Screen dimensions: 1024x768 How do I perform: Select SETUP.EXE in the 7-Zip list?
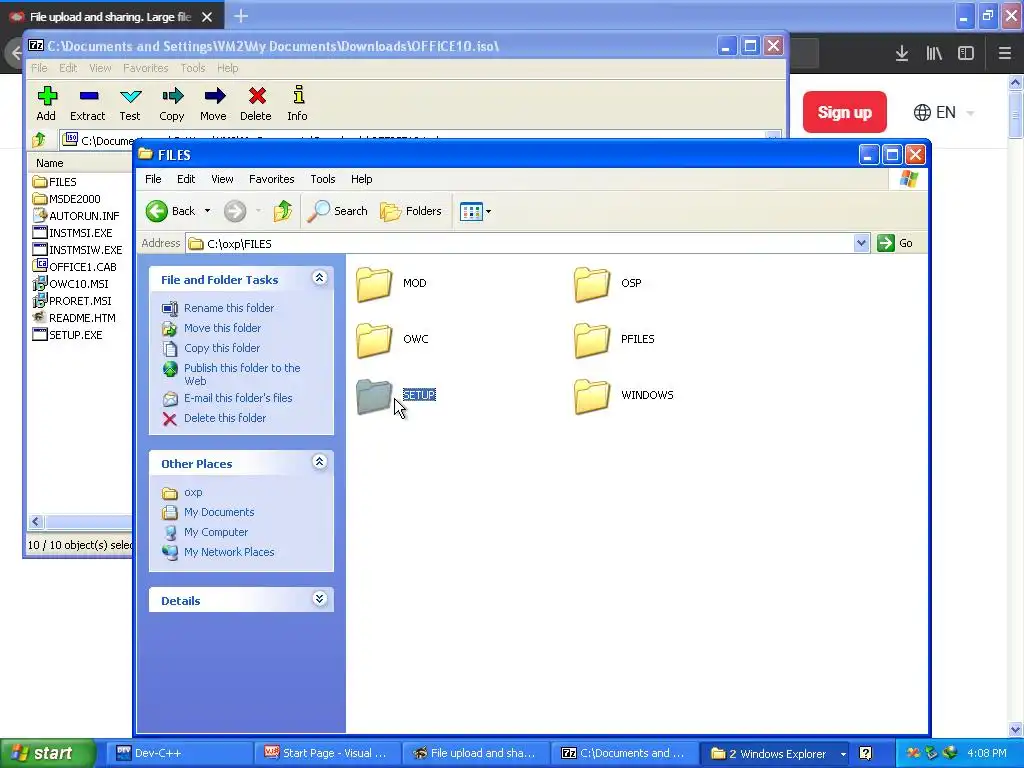[67, 334]
